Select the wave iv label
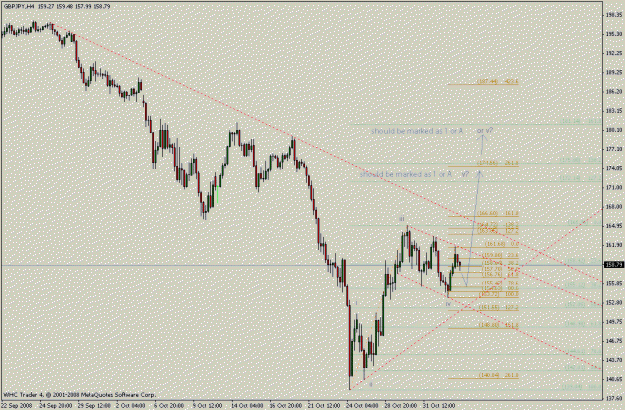625x410 pixels. [448, 304]
